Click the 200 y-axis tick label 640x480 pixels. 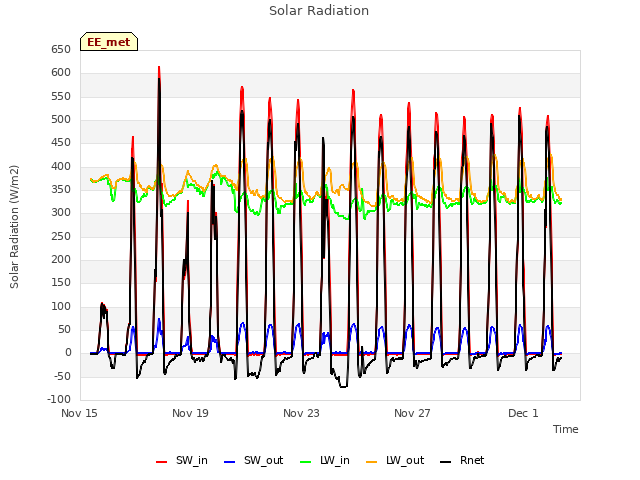click(x=61, y=260)
